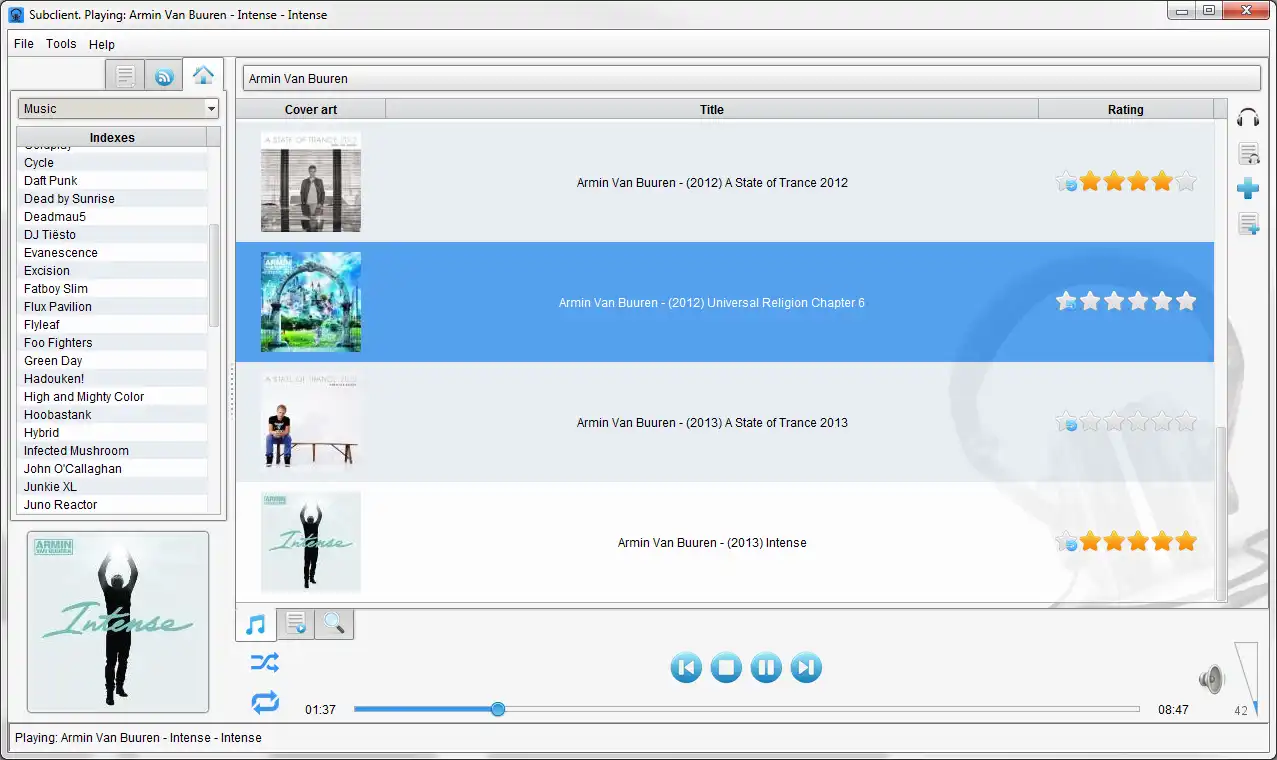The image size is (1277, 760).
Task: Pause the current track
Action: (x=766, y=667)
